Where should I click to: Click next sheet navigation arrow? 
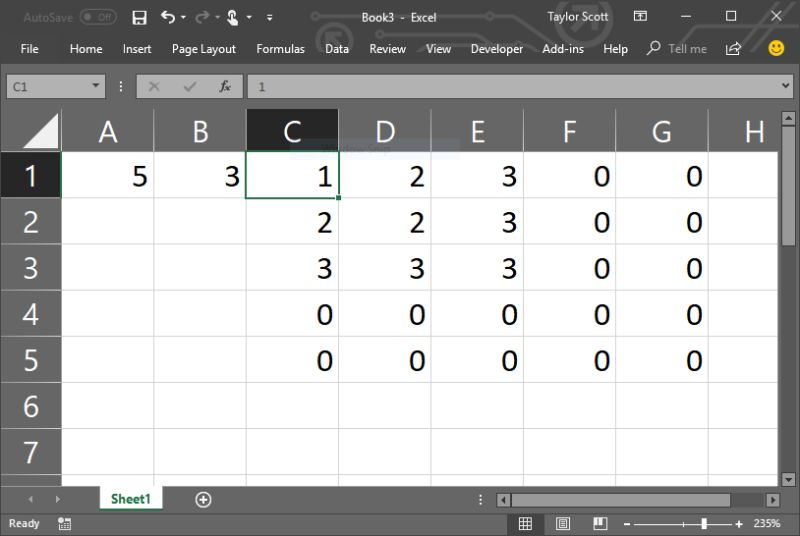point(57,499)
